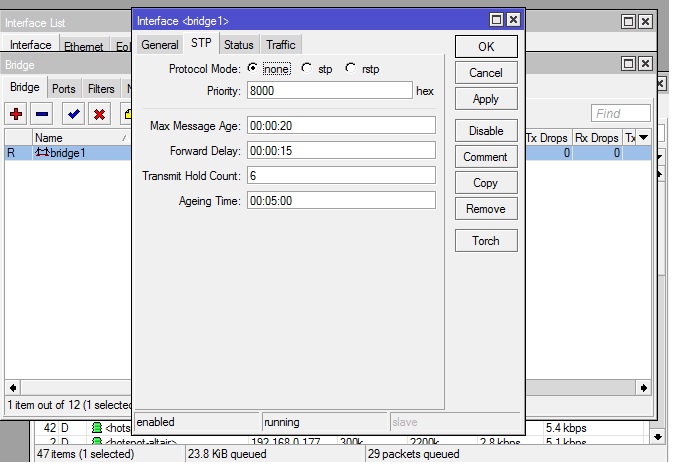Confirm with the OK button
The height and width of the screenshot is (475, 673).
pos(486,46)
